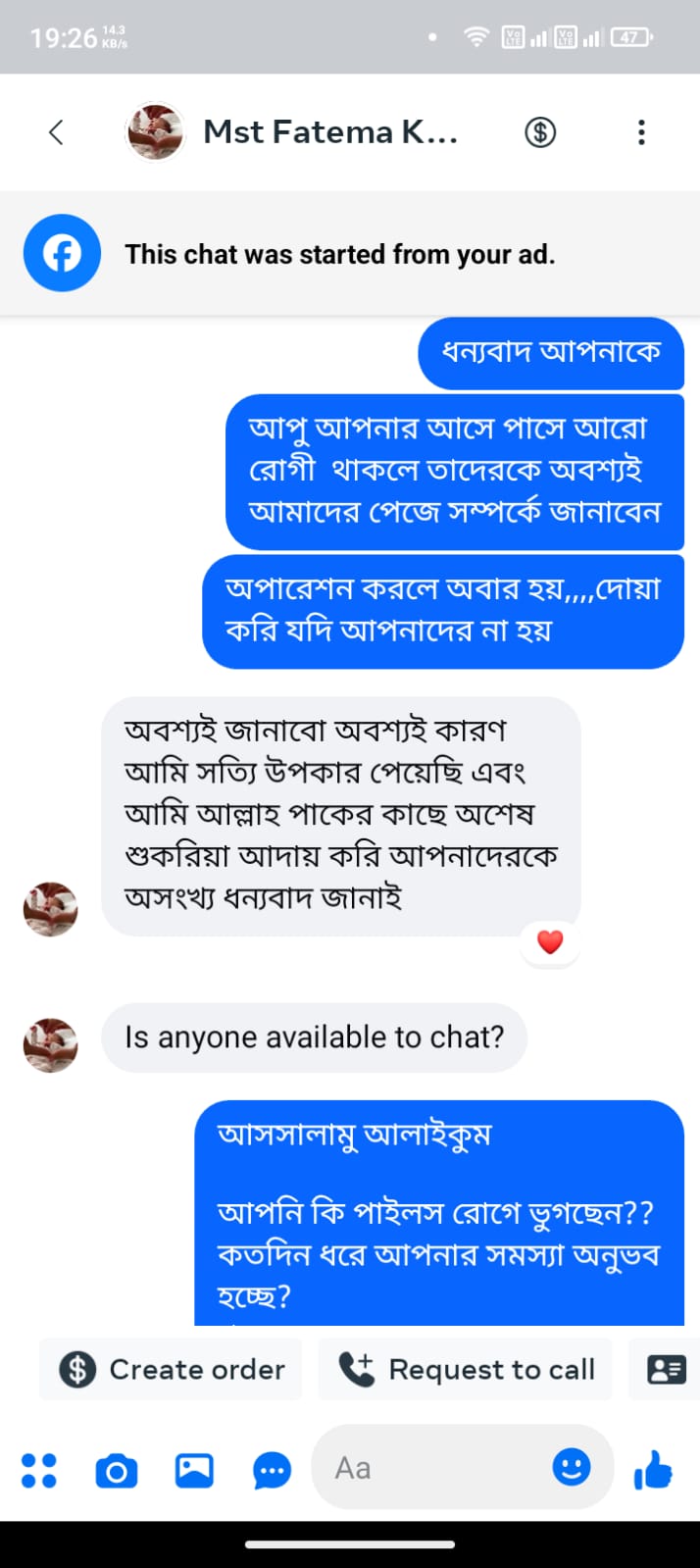Open the three-dot more options menu
Image resolution: width=700 pixels, height=1568 pixels.
pos(641,132)
